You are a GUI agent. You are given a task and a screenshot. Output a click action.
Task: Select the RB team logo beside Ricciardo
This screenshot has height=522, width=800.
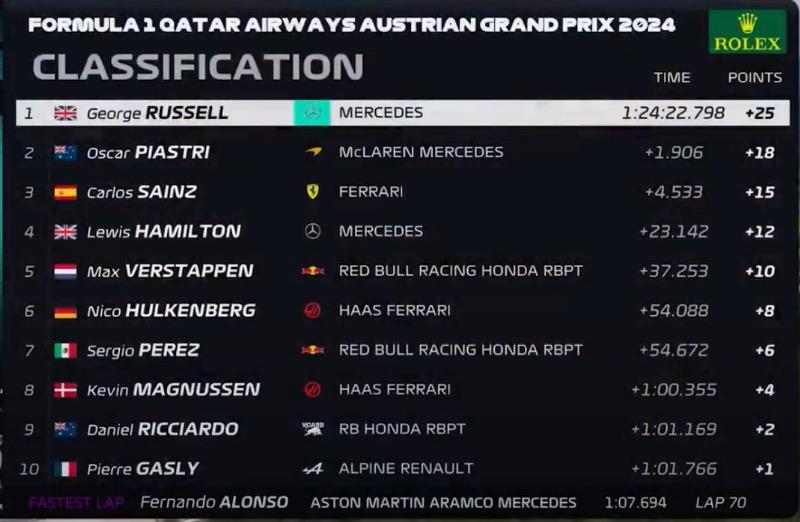[x=313, y=429]
